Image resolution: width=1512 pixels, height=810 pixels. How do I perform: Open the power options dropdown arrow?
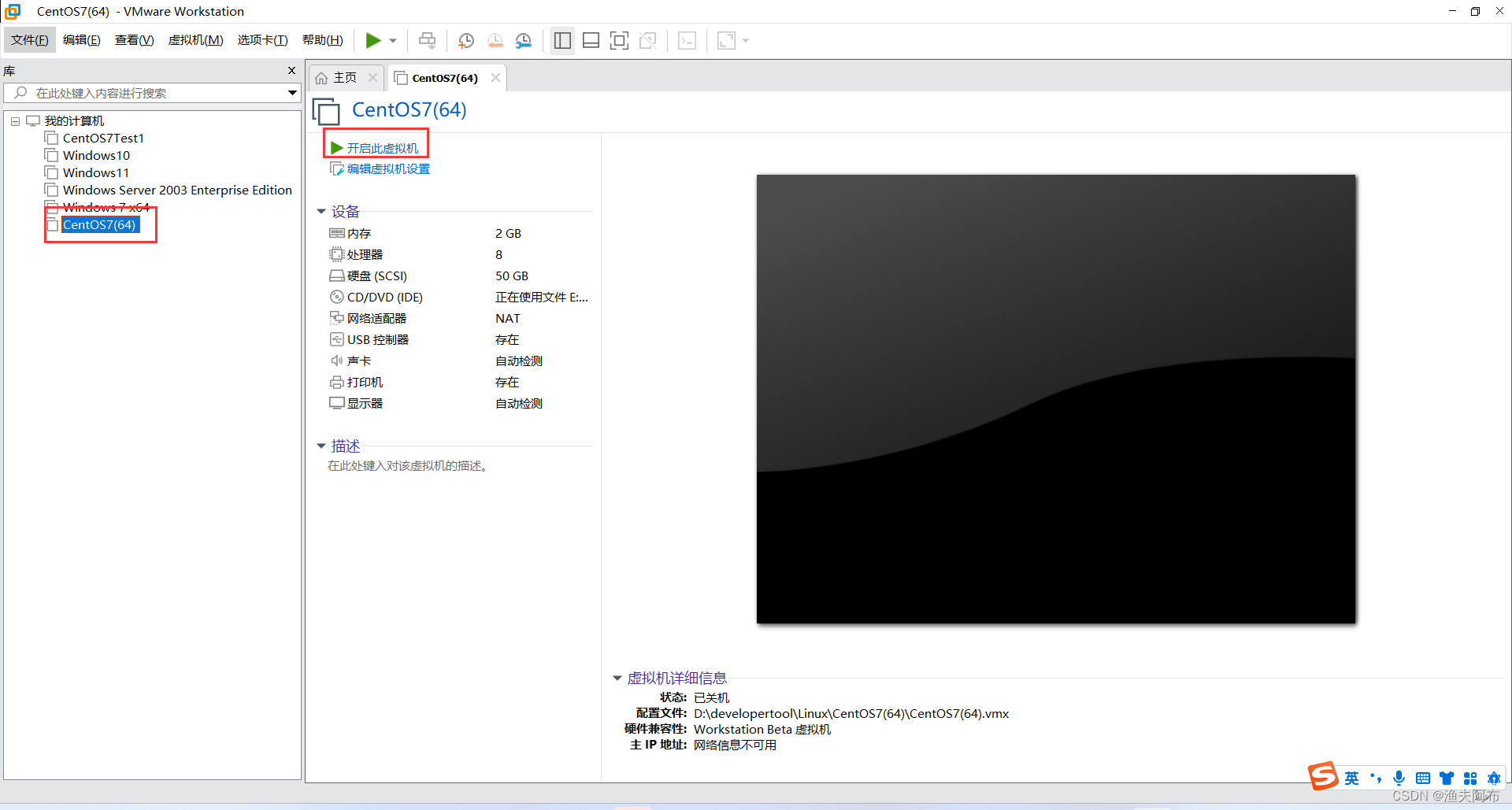coord(393,41)
